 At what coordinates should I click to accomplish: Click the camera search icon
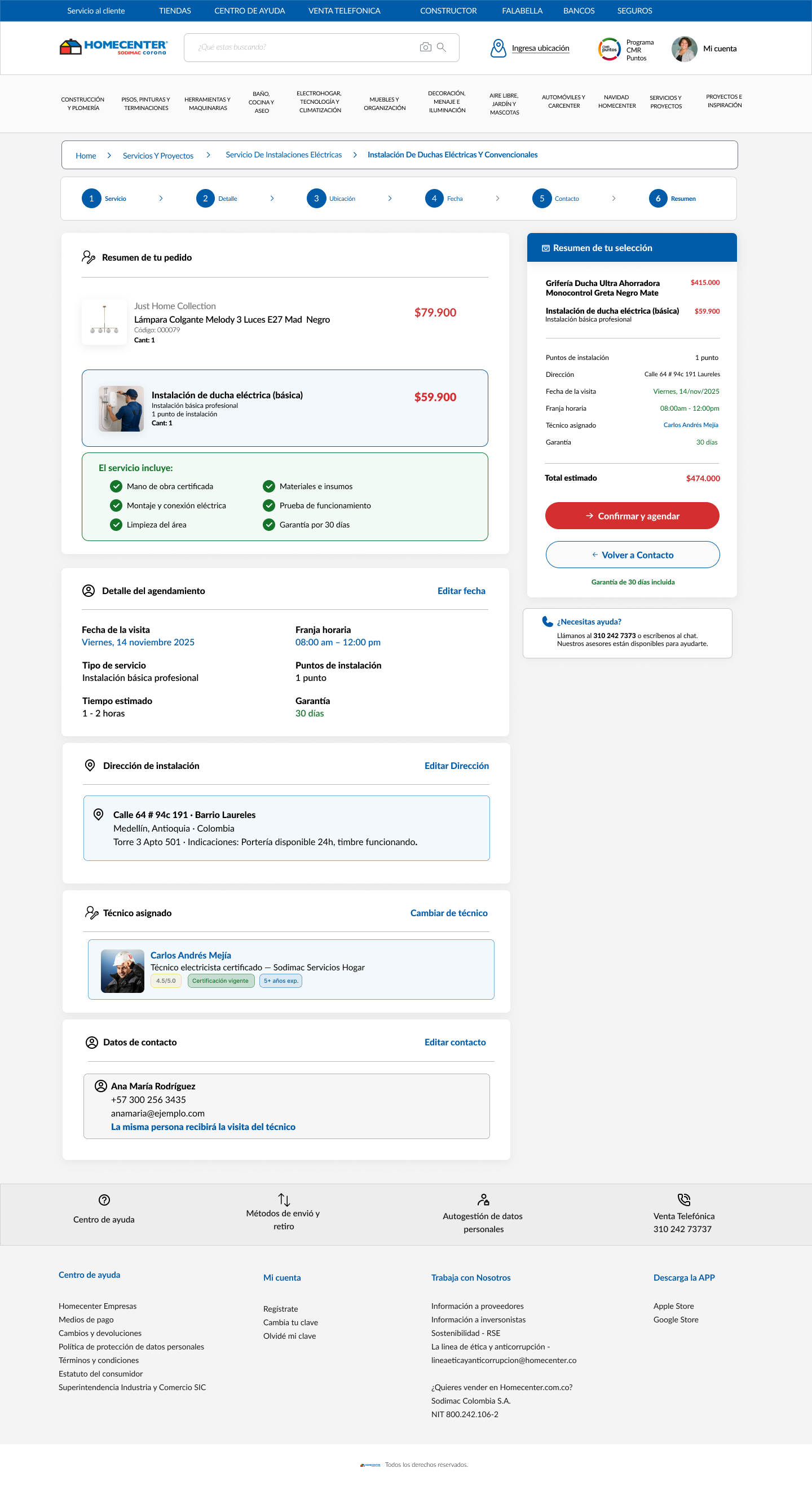426,47
